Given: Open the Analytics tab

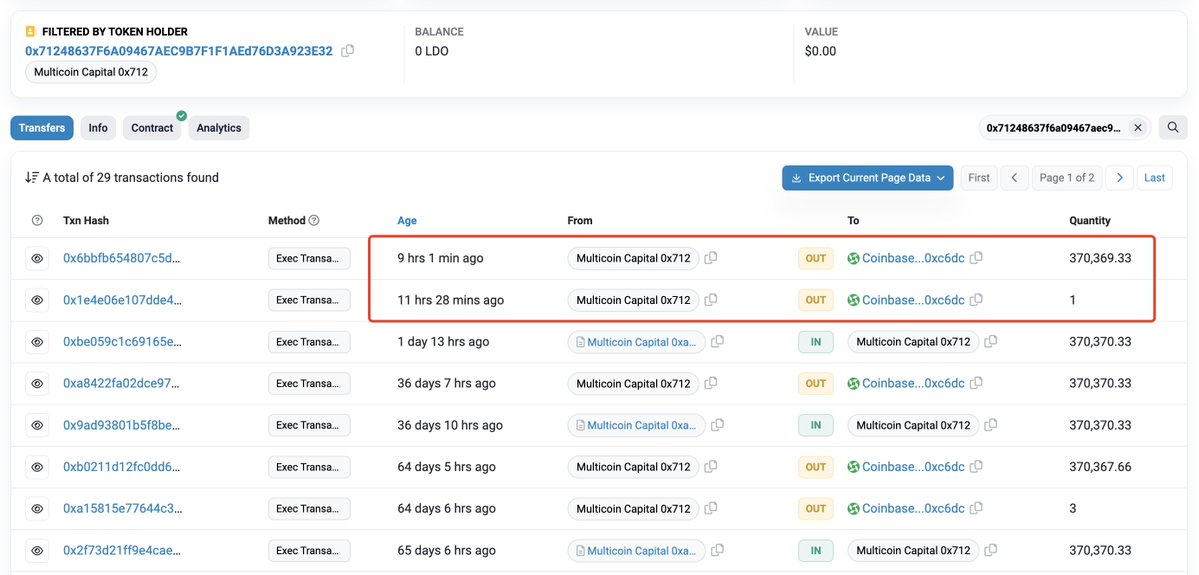Looking at the screenshot, I should point(219,128).
